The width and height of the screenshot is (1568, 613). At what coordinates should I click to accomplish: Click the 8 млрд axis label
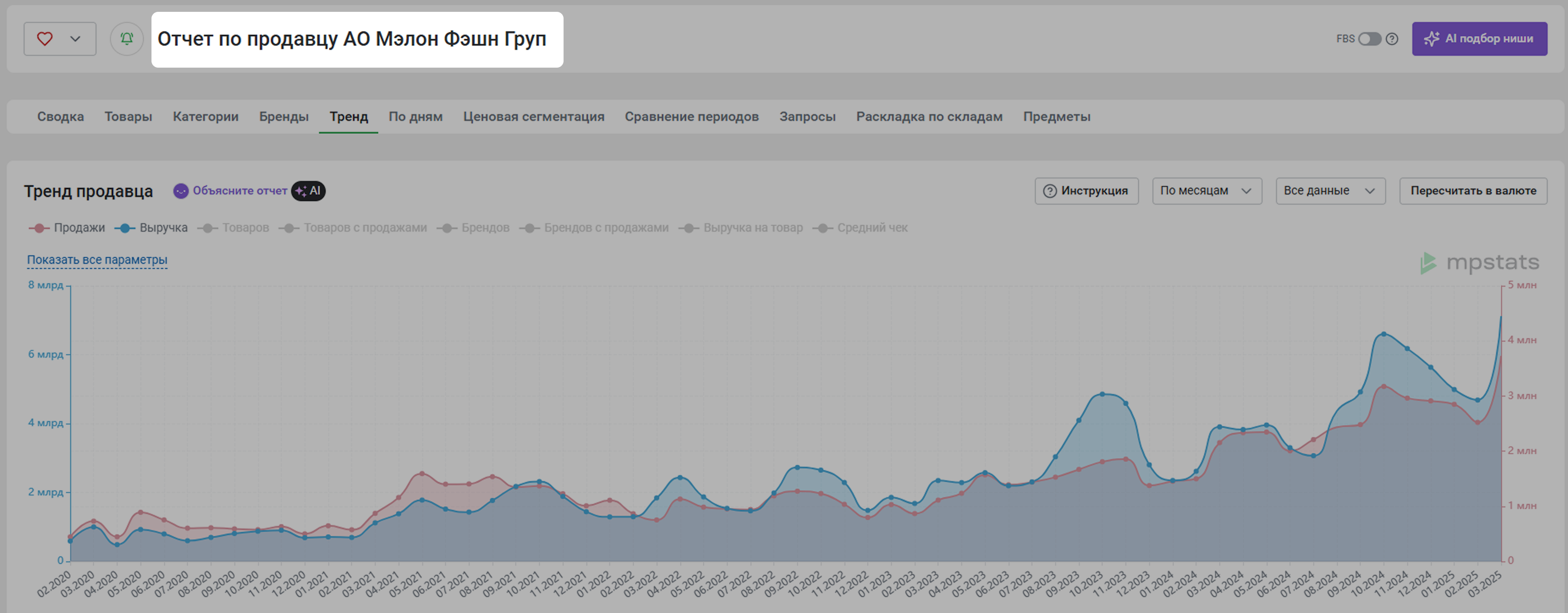(x=46, y=285)
